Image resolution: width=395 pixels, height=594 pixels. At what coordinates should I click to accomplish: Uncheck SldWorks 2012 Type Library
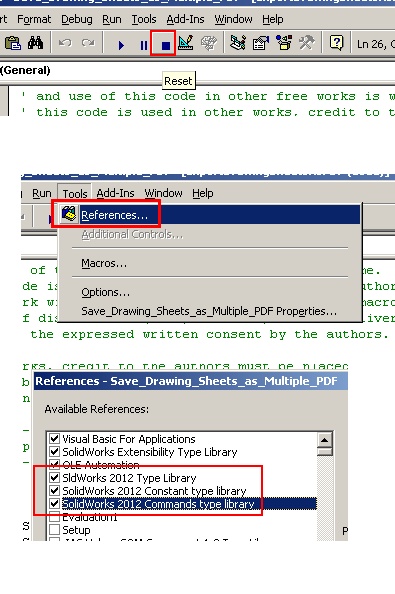click(55, 477)
